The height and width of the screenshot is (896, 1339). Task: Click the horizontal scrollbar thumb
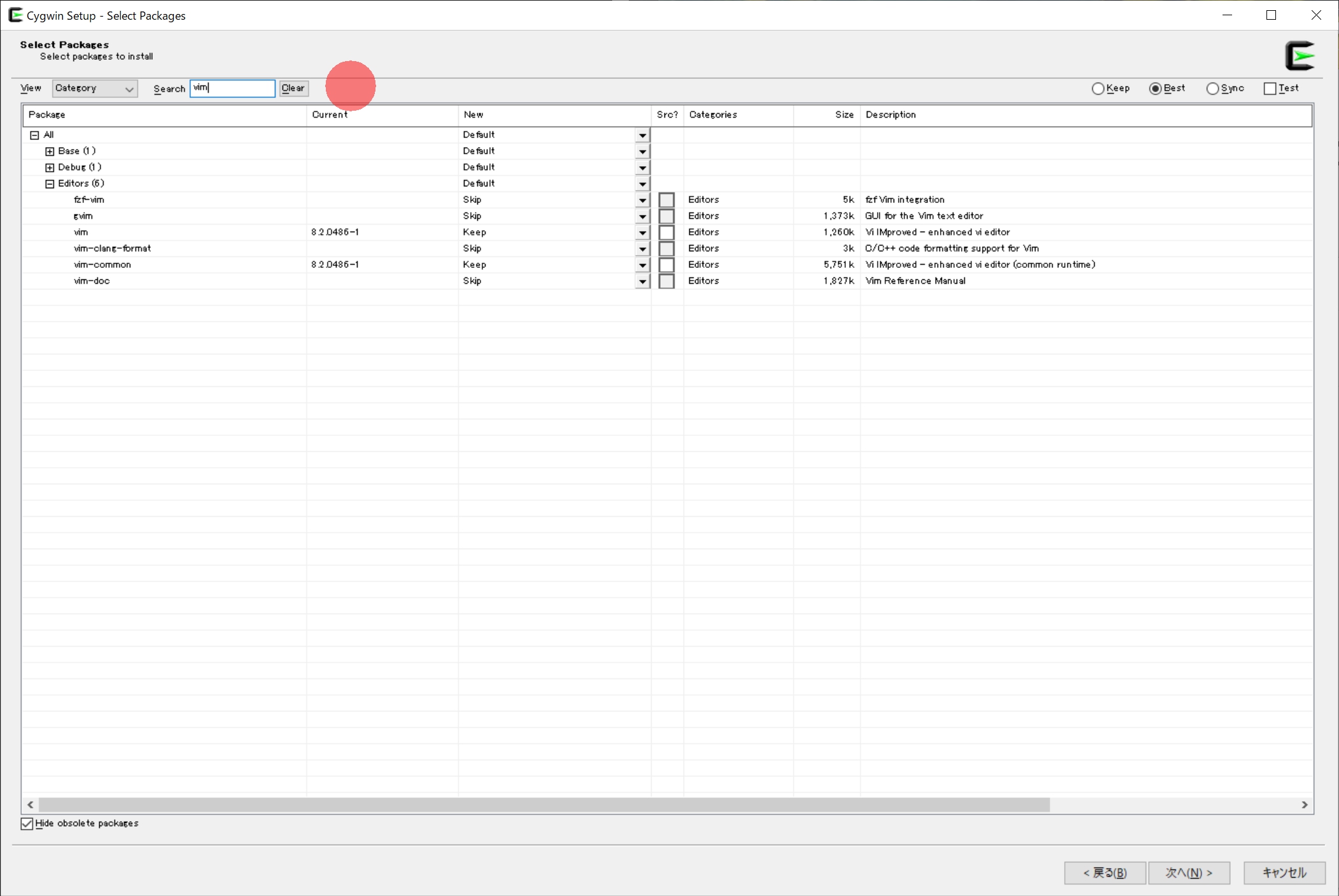[x=544, y=805]
